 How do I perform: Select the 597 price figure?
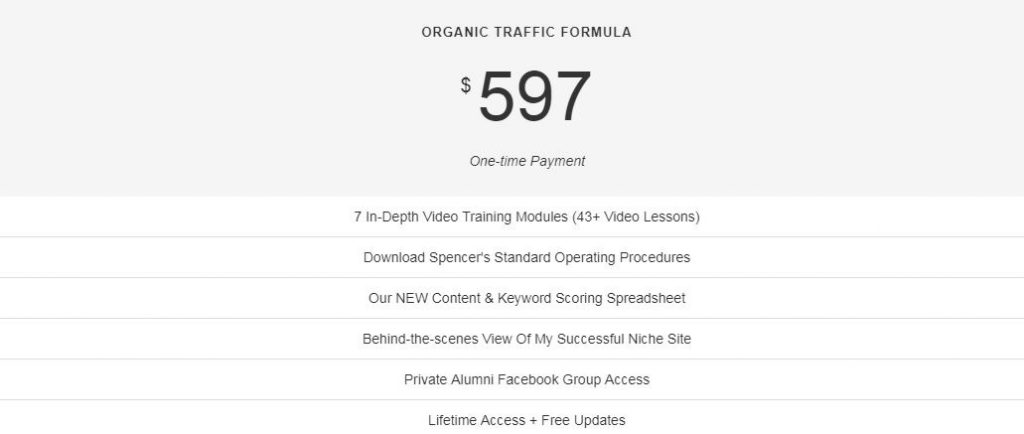click(x=534, y=97)
